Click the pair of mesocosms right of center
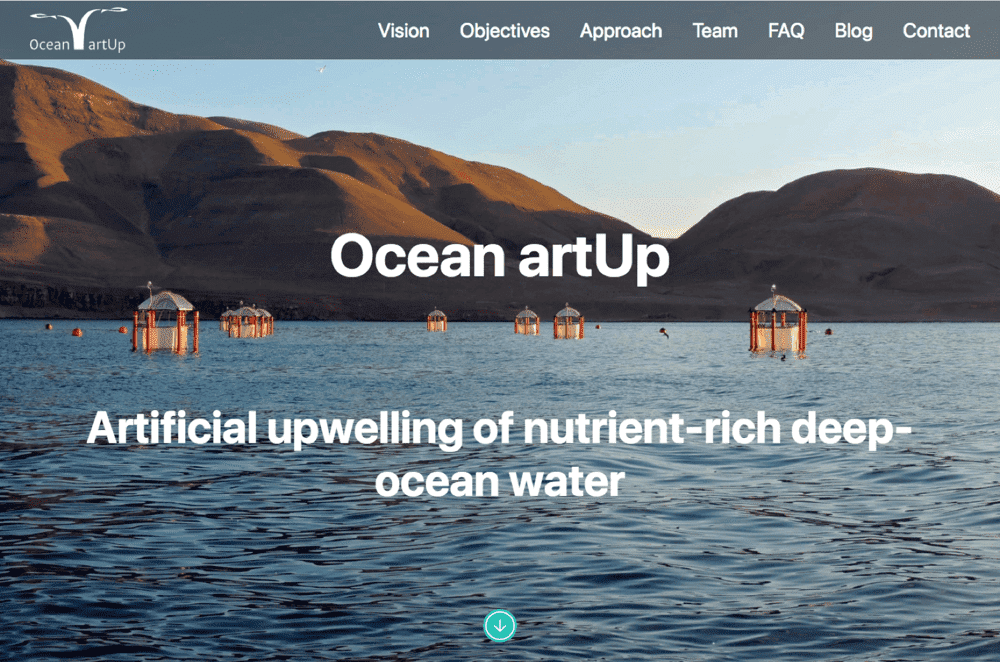Screen dimensions: 1000x662 click(549, 321)
